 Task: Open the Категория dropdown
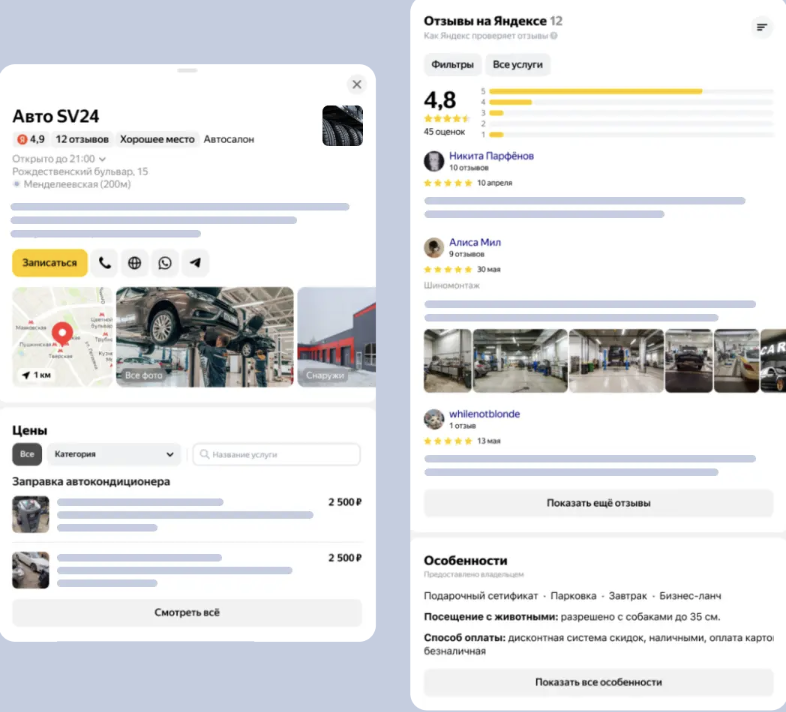click(114, 454)
